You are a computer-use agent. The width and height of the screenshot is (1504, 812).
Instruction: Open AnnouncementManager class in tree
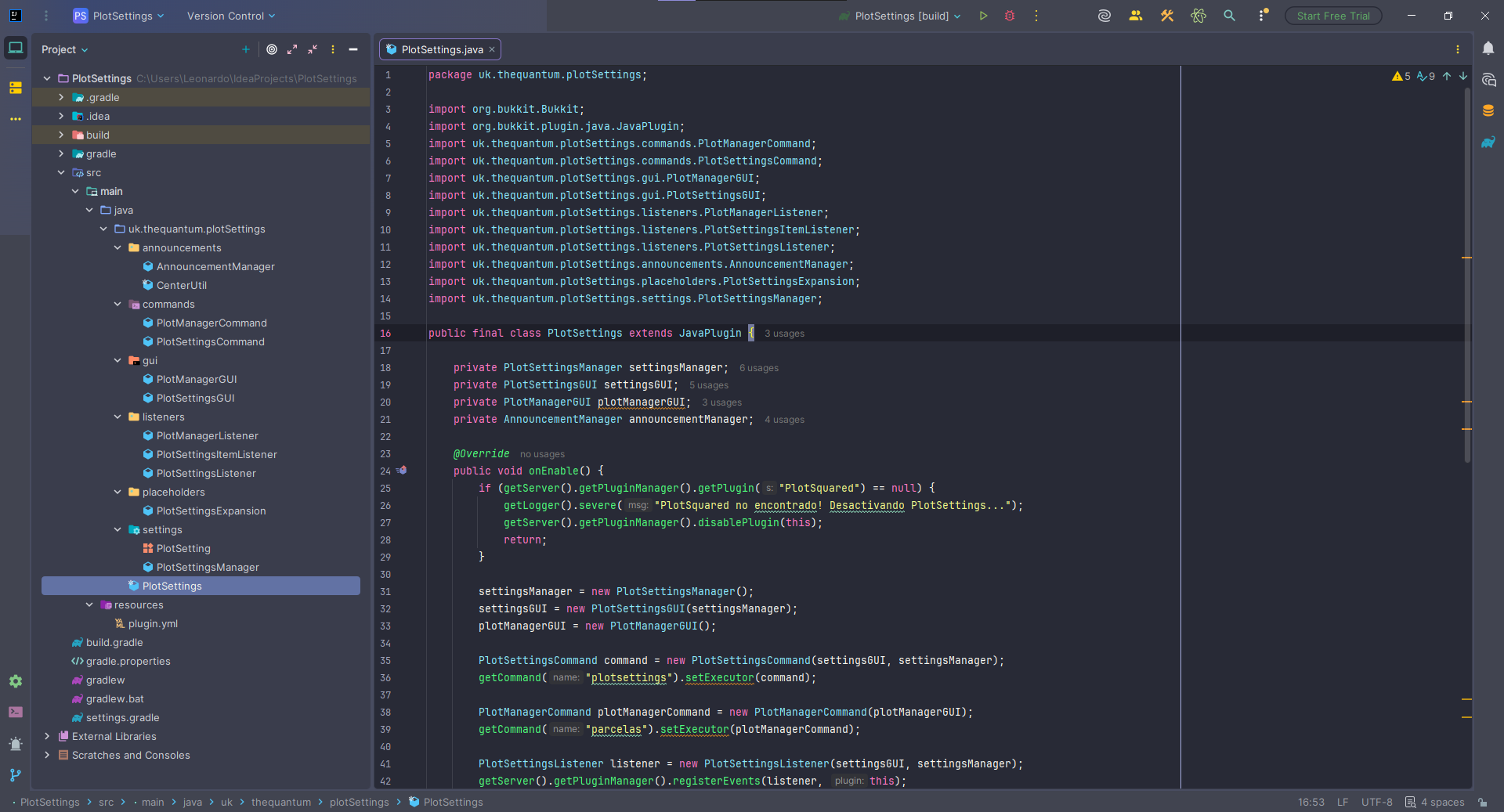click(x=215, y=266)
